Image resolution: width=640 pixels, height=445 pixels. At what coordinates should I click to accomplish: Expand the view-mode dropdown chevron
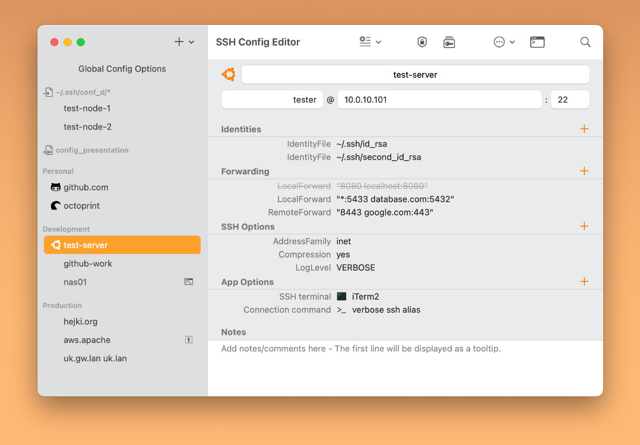point(378,42)
